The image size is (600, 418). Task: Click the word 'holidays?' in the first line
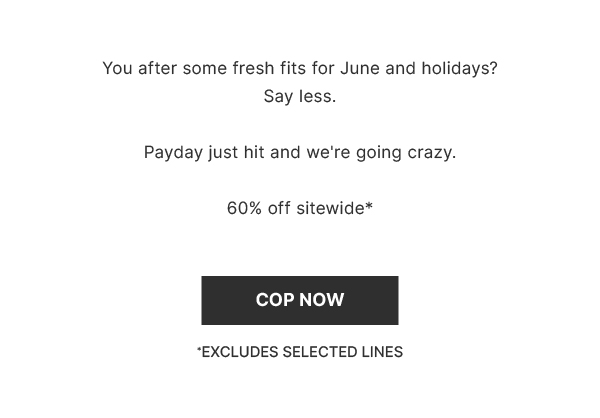point(459,69)
